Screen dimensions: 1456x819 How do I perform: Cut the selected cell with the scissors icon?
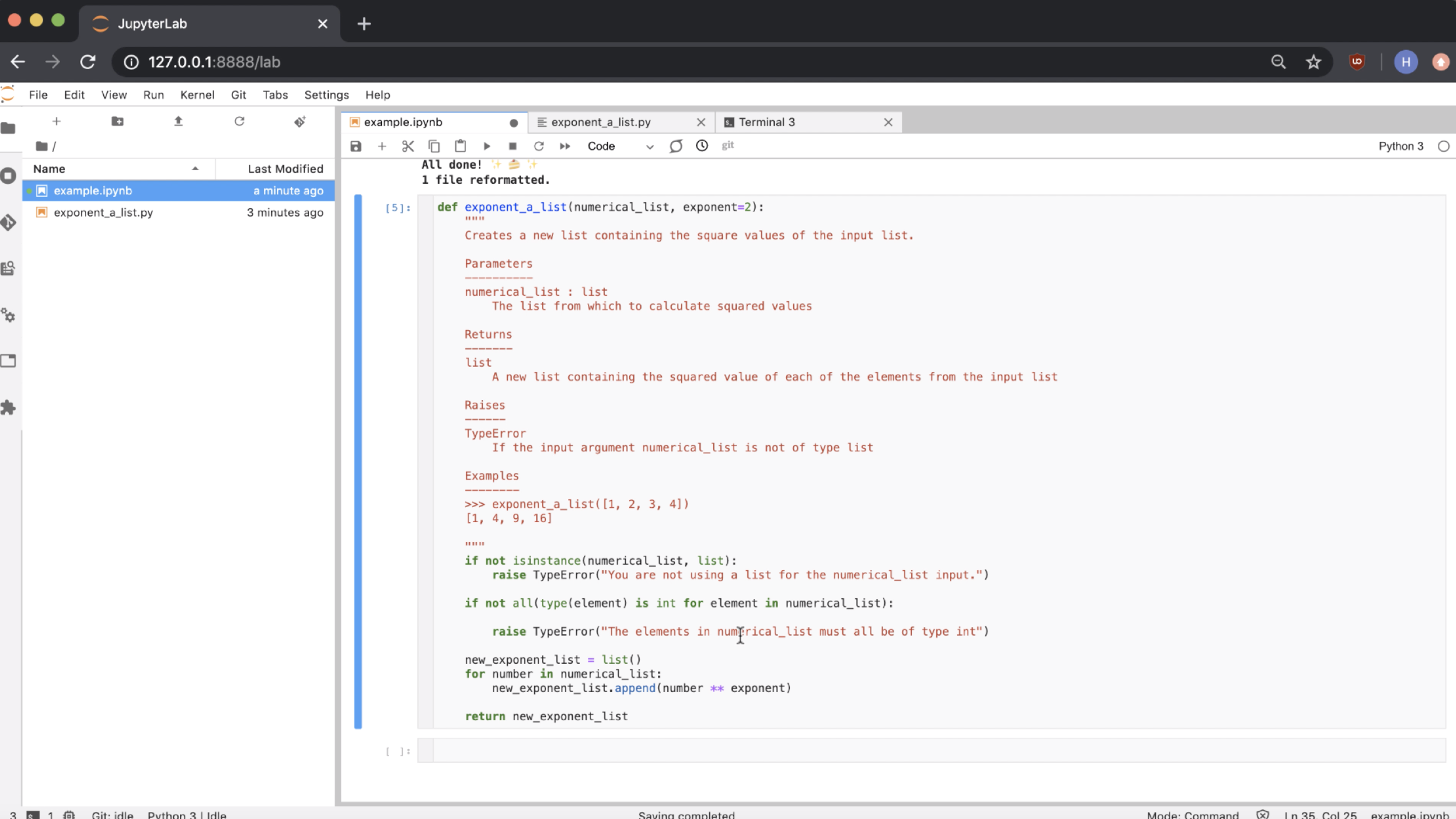[408, 146]
